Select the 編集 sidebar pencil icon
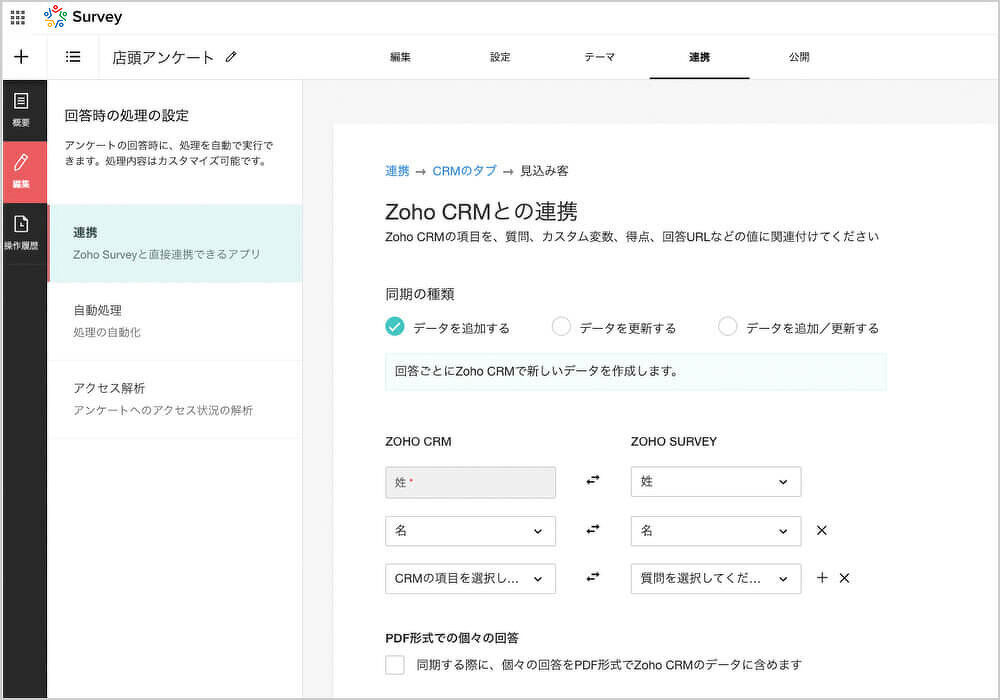The image size is (1000, 700). (x=21, y=171)
